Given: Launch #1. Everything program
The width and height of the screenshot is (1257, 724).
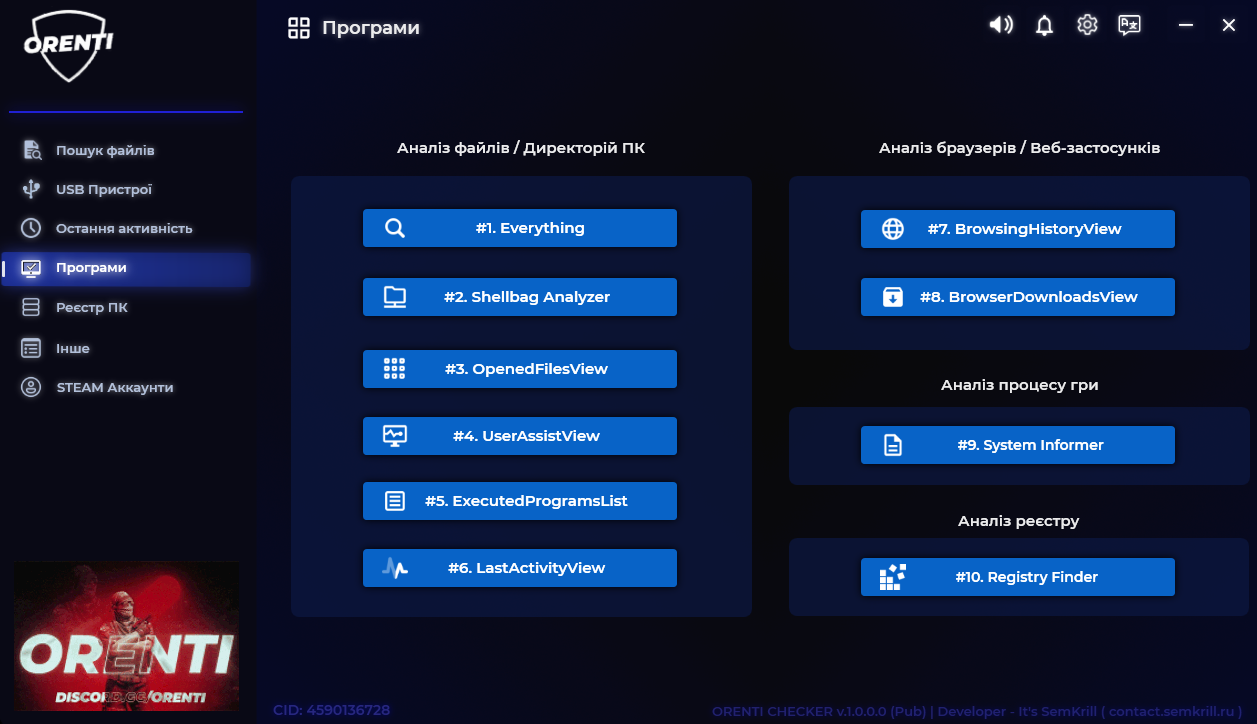Looking at the screenshot, I should coord(519,228).
